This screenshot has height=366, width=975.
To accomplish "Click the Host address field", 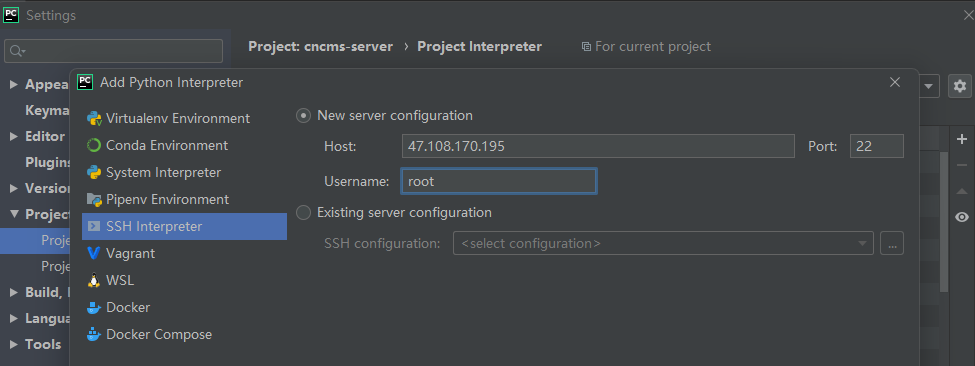I will point(598,147).
